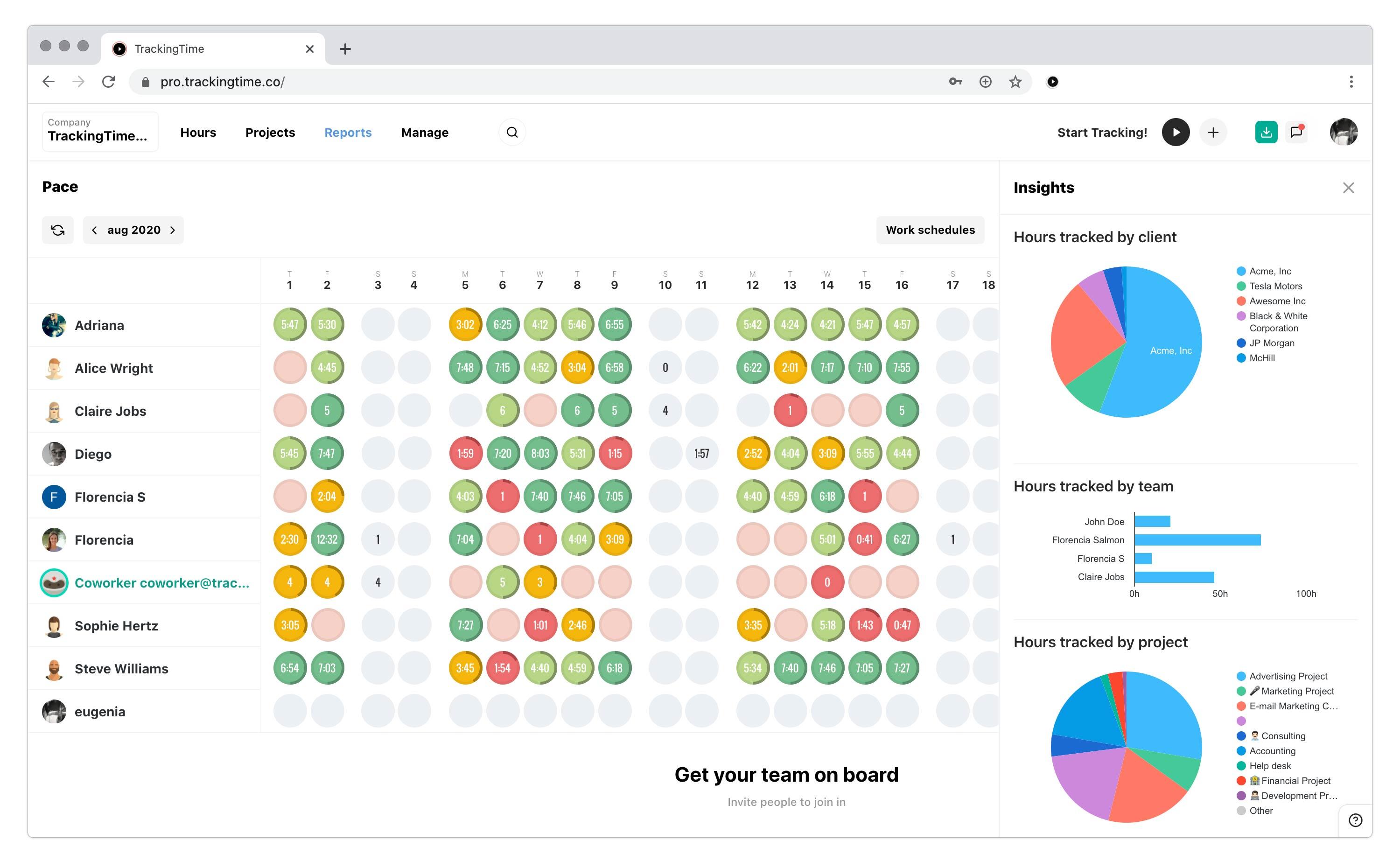This screenshot has height=868, width=1400.
Task: Start the timer with play button
Action: [x=1176, y=133]
